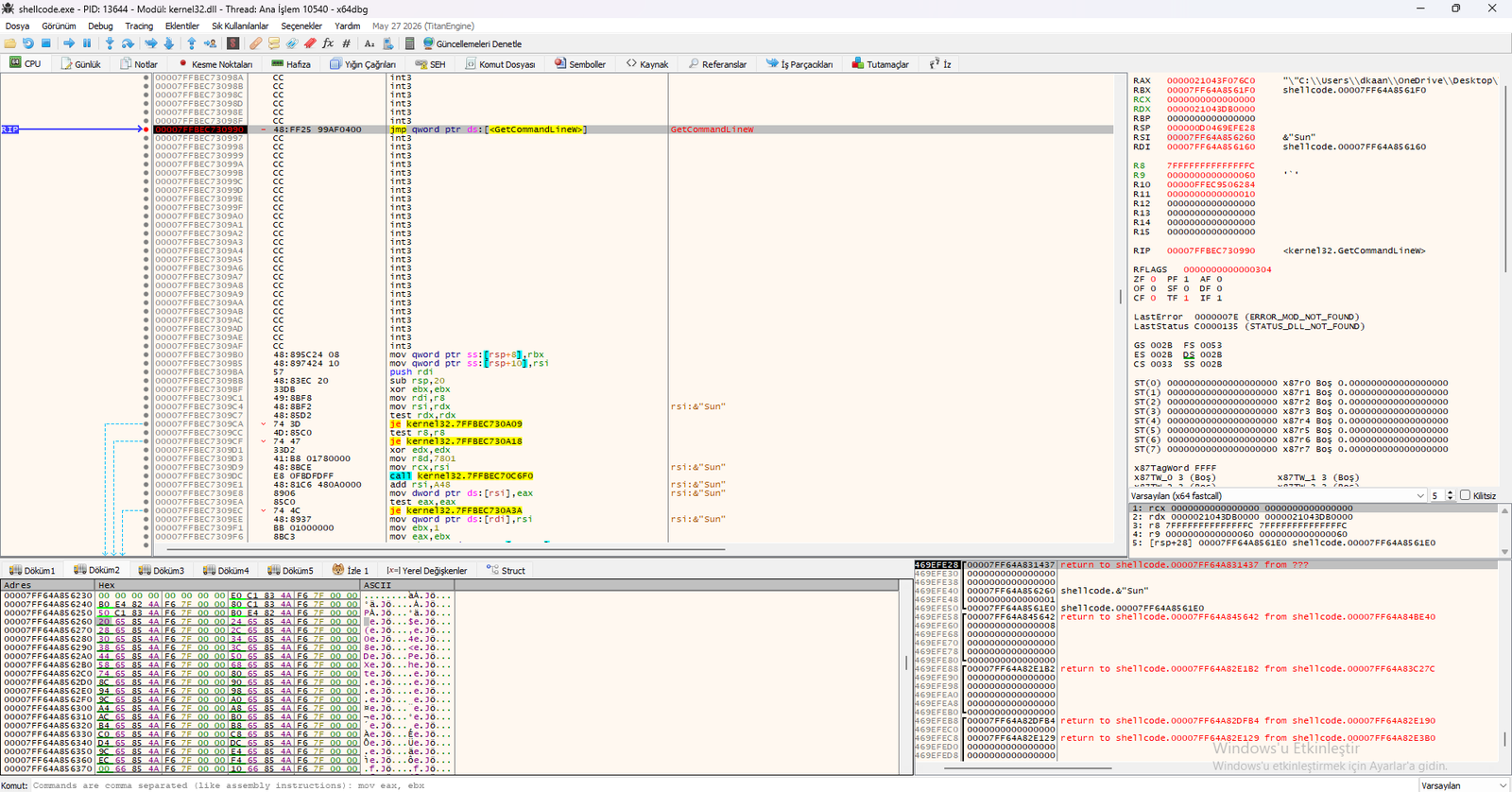Open comments with the speech bubble icon

[x=274, y=43]
